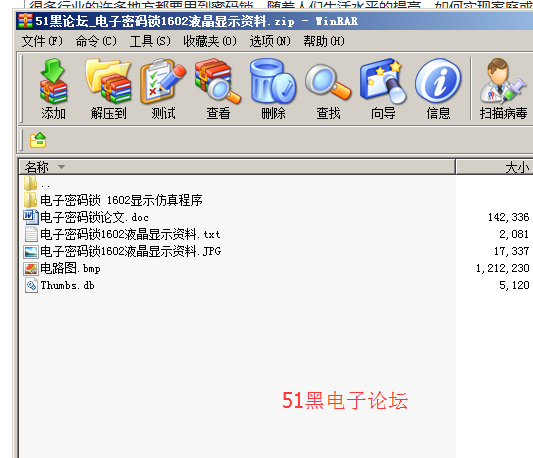Open the Options (选项) menu

pyautogui.click(x=270, y=41)
